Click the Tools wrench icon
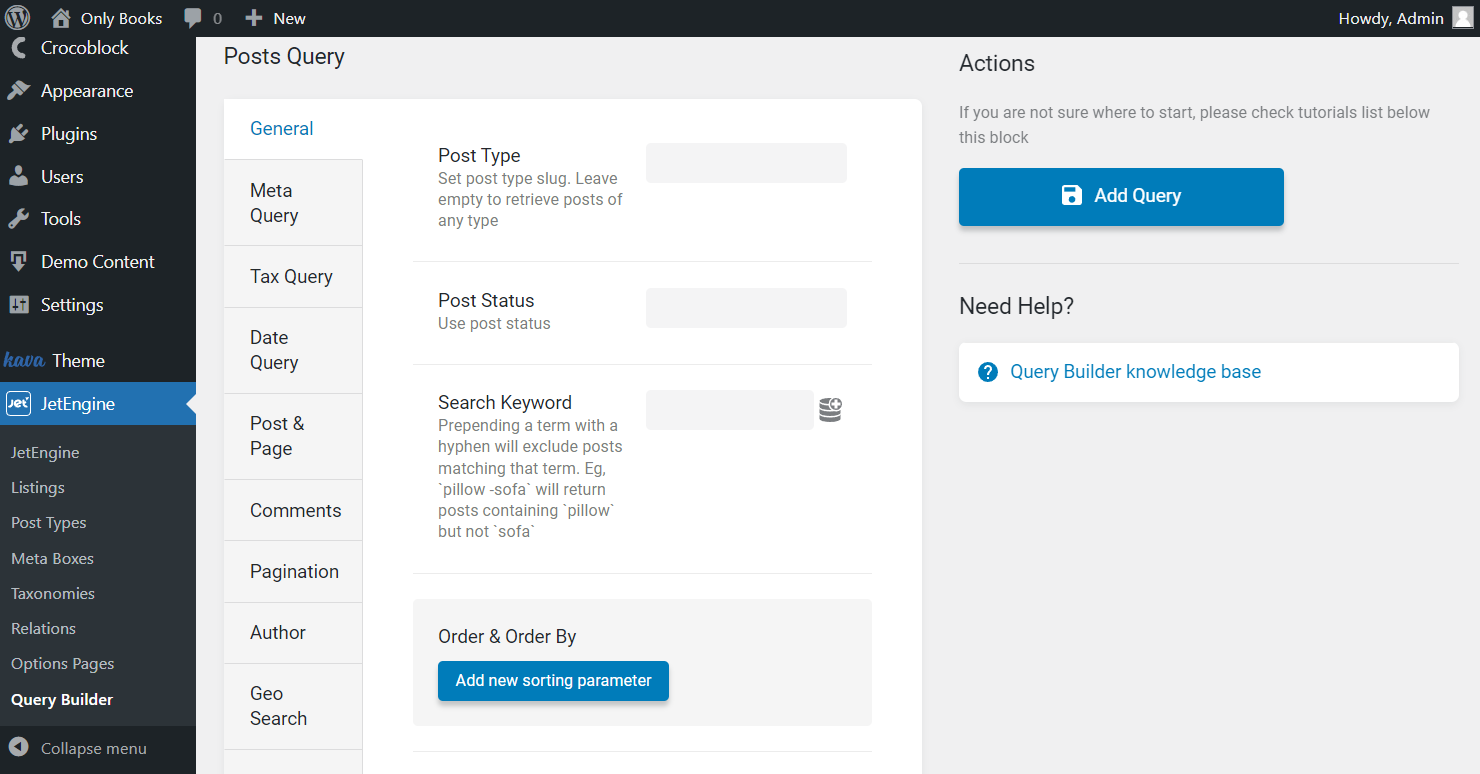The width and height of the screenshot is (1480, 774). coord(18,219)
